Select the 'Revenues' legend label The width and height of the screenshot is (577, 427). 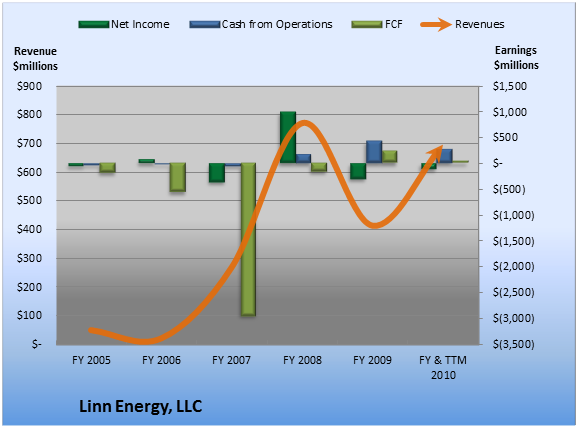point(479,24)
